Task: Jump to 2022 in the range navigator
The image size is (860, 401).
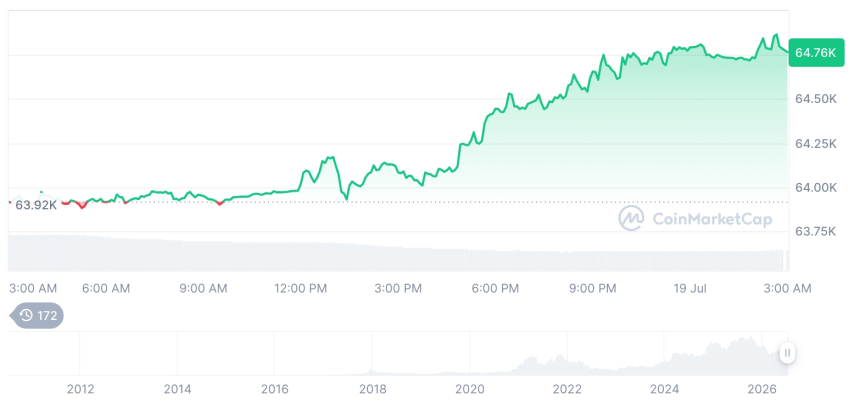Action: 567,389
